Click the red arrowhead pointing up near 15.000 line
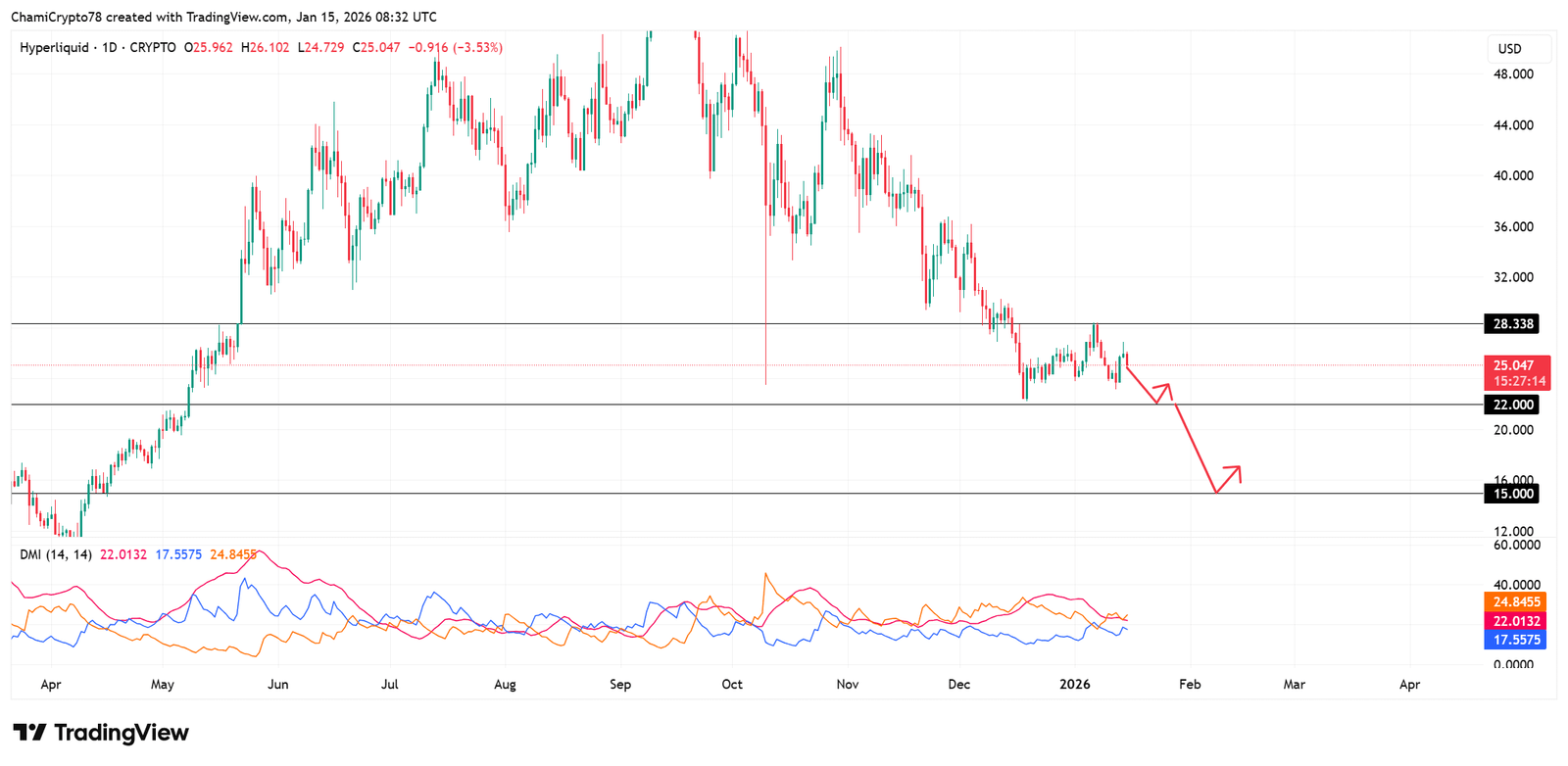This screenshot has width=1568, height=766. tap(1237, 470)
